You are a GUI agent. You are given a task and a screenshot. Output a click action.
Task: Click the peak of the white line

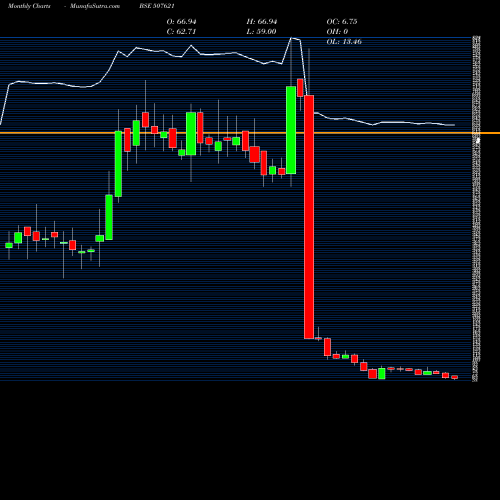(x=291, y=38)
